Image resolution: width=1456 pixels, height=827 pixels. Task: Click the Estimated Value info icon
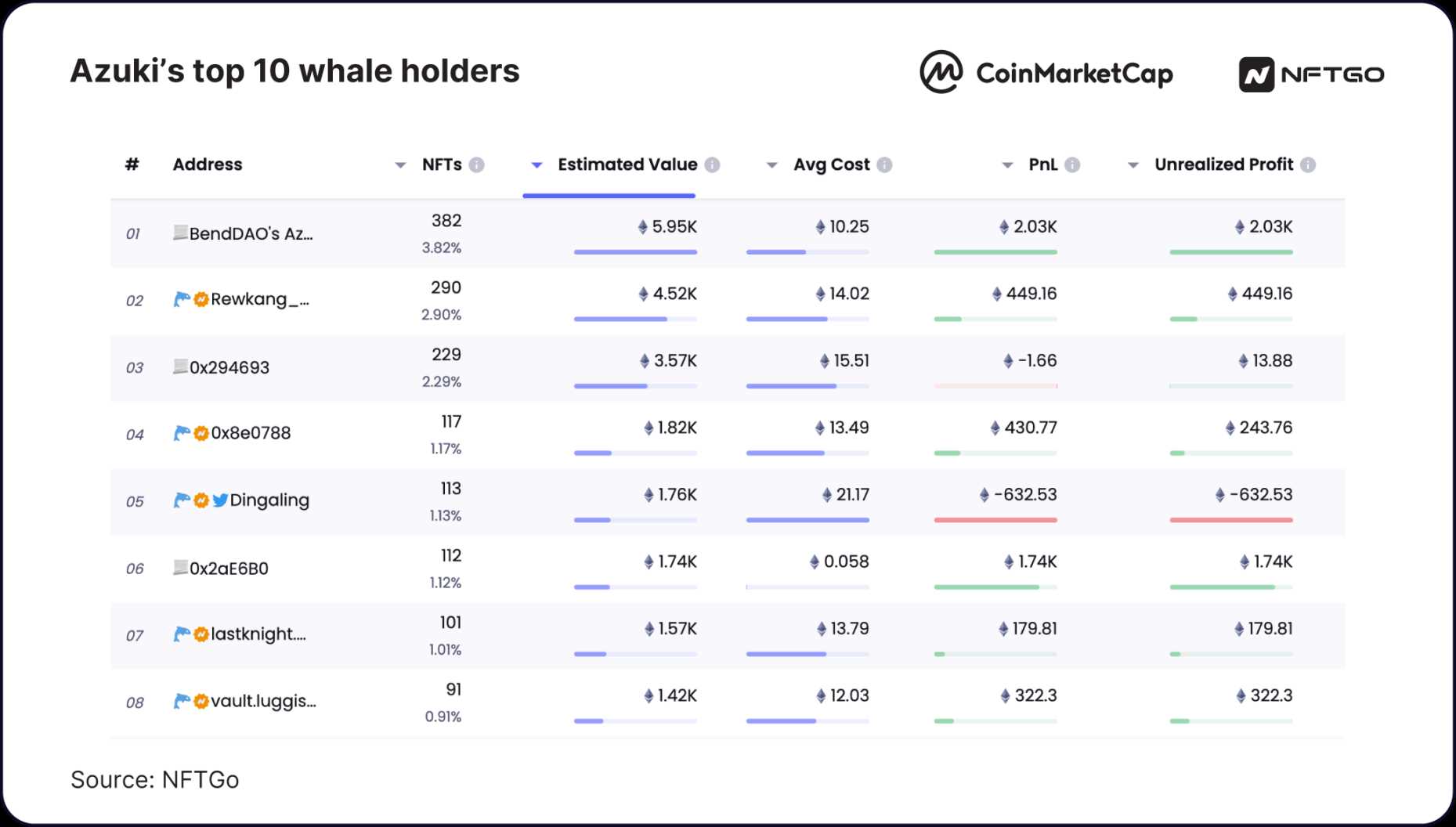[x=712, y=165]
